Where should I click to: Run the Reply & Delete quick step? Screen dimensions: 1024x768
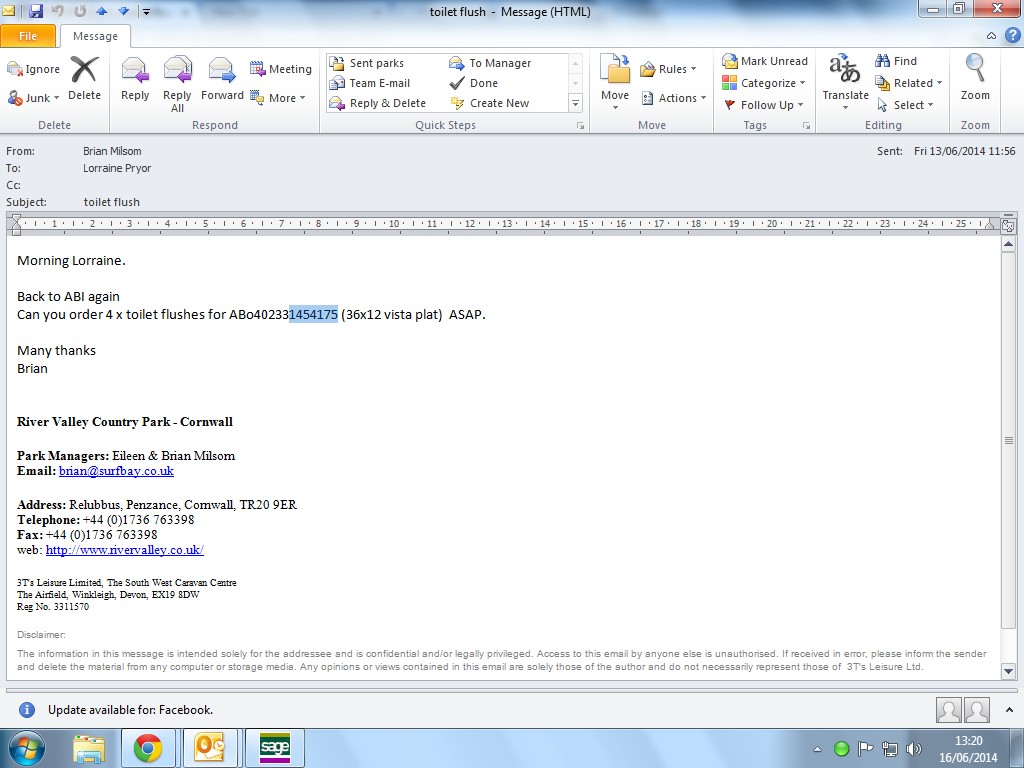(377, 103)
